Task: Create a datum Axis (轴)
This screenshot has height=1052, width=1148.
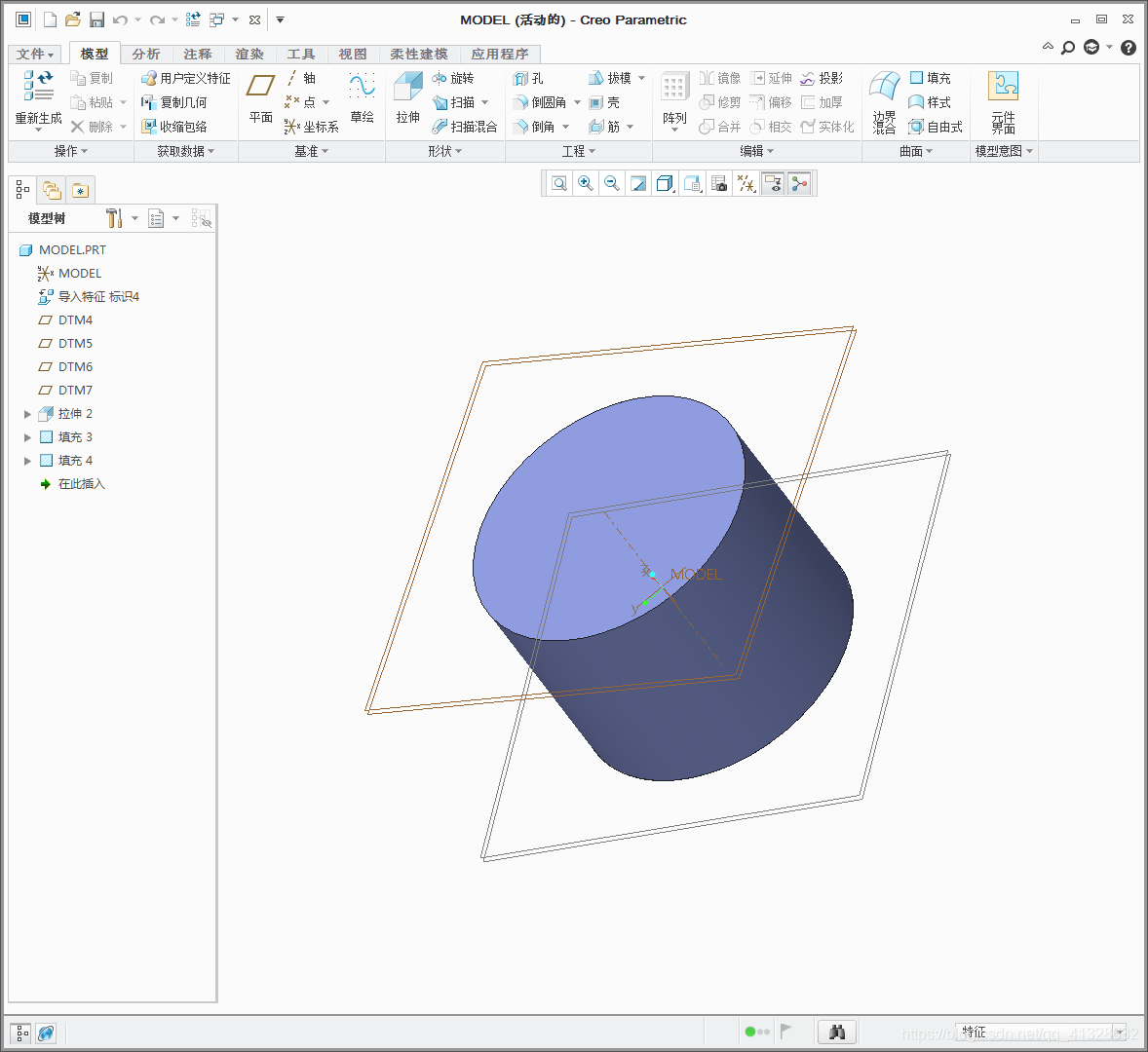Action: (301, 78)
